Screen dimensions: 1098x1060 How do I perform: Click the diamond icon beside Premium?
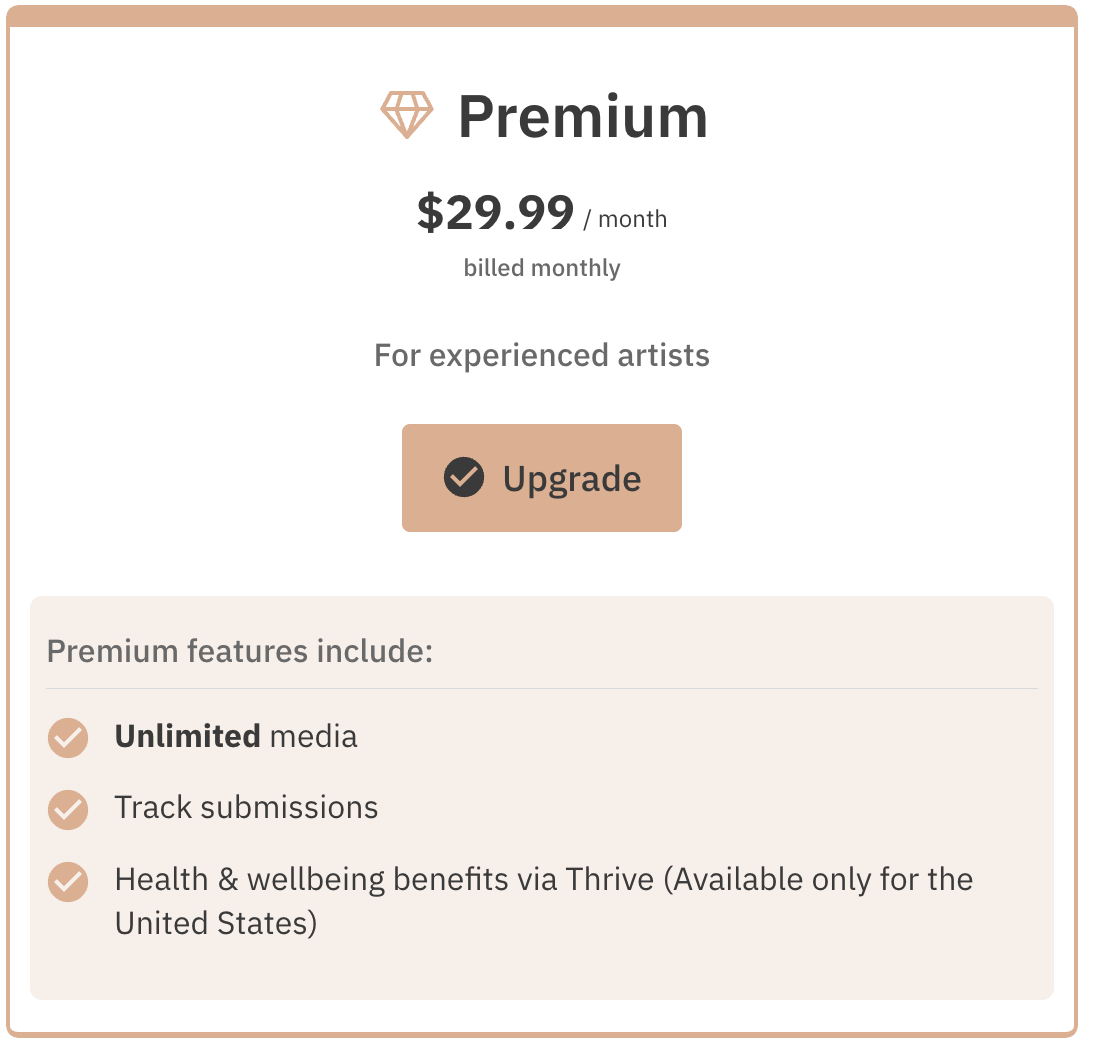tap(407, 115)
